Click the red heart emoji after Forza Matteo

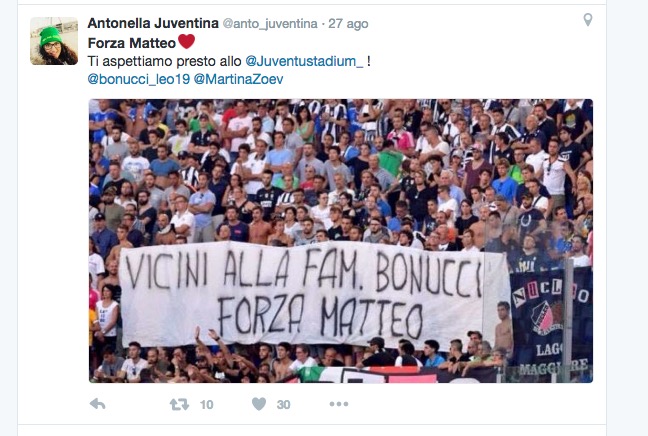click(x=186, y=41)
